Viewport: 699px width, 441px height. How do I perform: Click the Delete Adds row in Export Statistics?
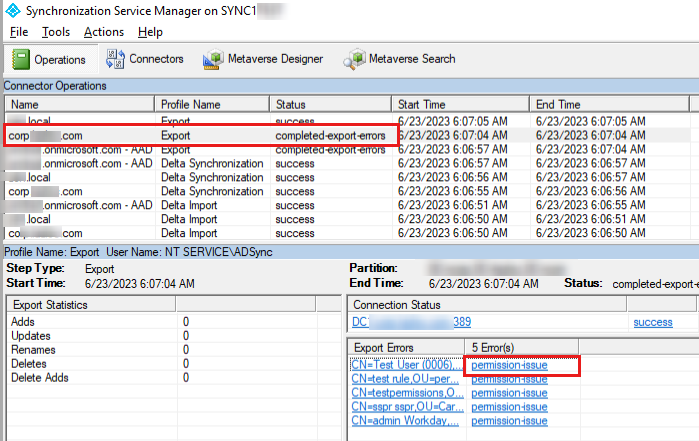coord(173,378)
